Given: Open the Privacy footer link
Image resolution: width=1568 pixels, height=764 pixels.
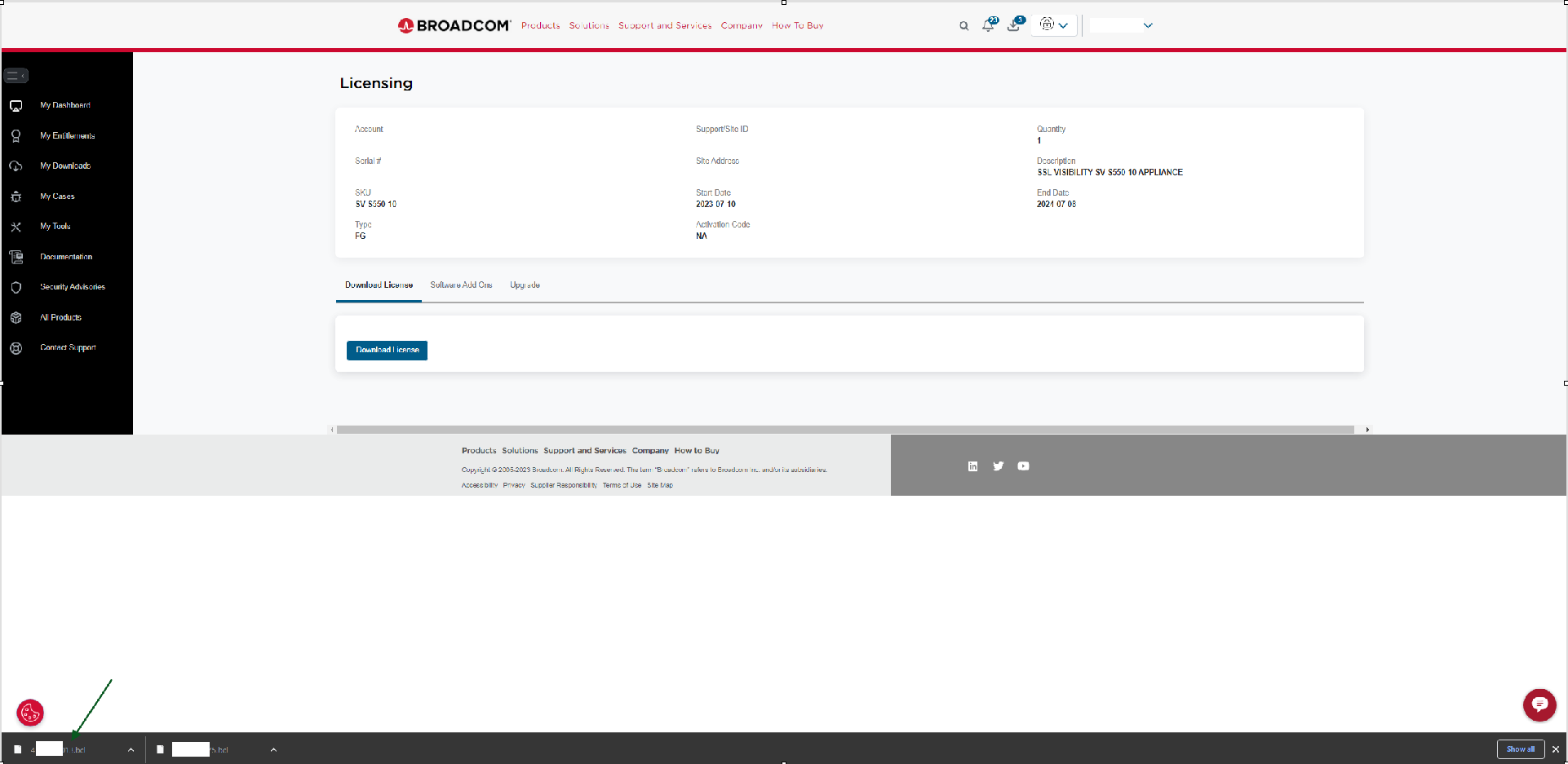Looking at the screenshot, I should [x=514, y=485].
